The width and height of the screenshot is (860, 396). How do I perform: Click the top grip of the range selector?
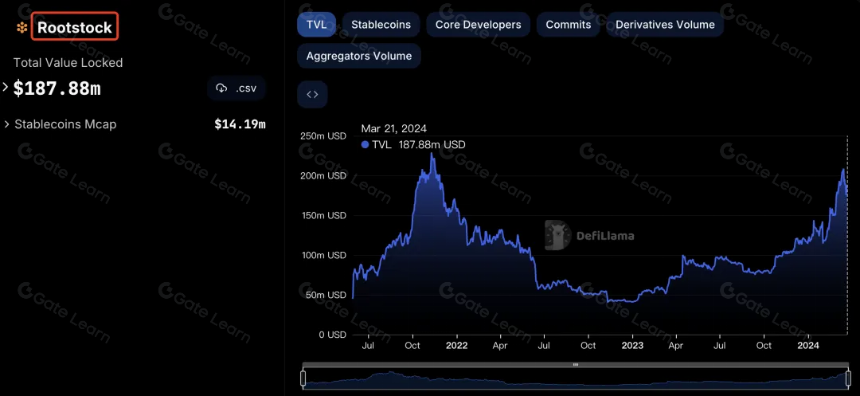tap(575, 364)
